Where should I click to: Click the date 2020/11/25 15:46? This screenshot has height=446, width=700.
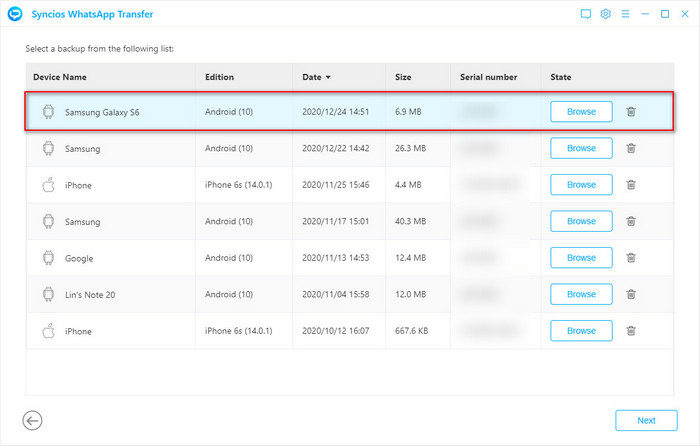click(336, 185)
